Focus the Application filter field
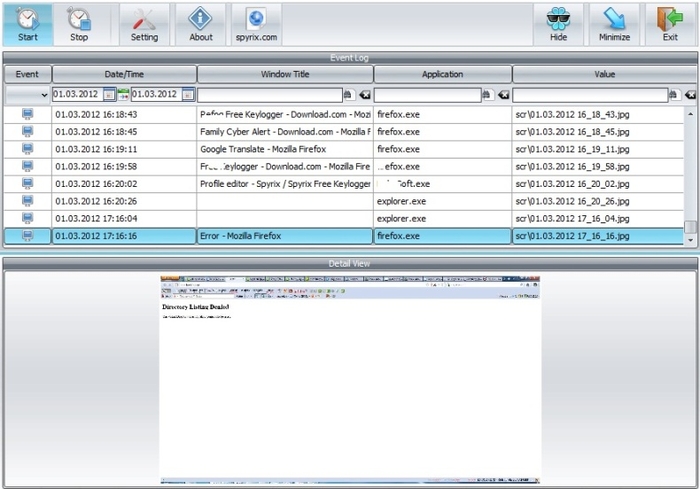The width and height of the screenshot is (700, 489). [x=428, y=95]
